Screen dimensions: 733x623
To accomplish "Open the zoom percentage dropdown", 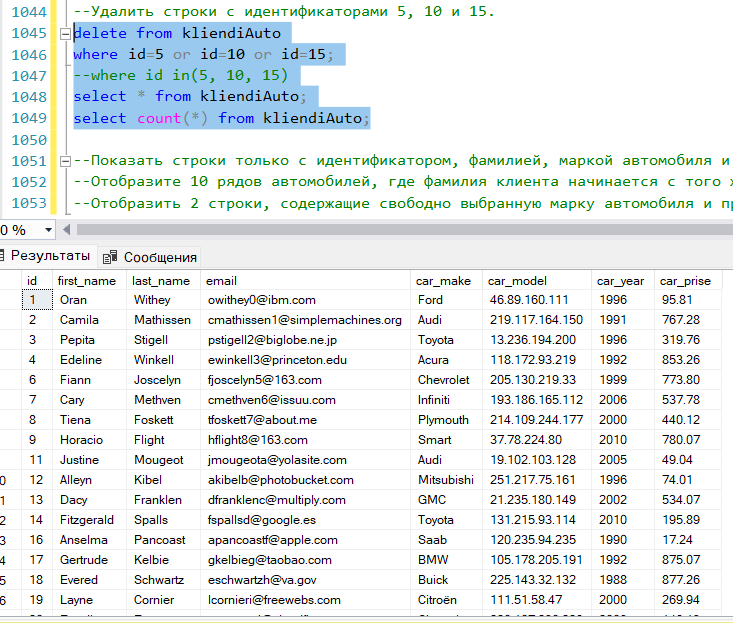I will click(x=48, y=230).
